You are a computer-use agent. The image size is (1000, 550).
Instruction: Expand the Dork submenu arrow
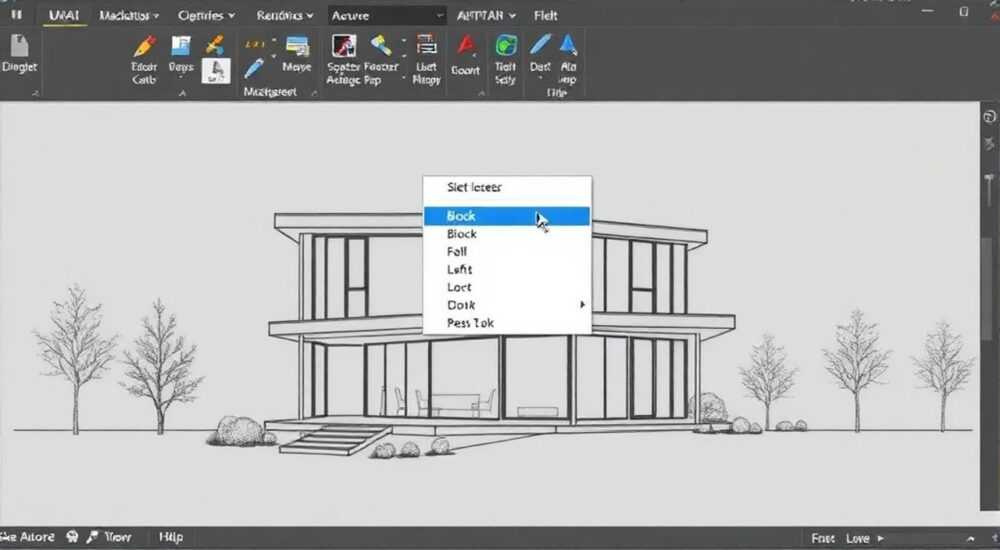pyautogui.click(x=582, y=305)
